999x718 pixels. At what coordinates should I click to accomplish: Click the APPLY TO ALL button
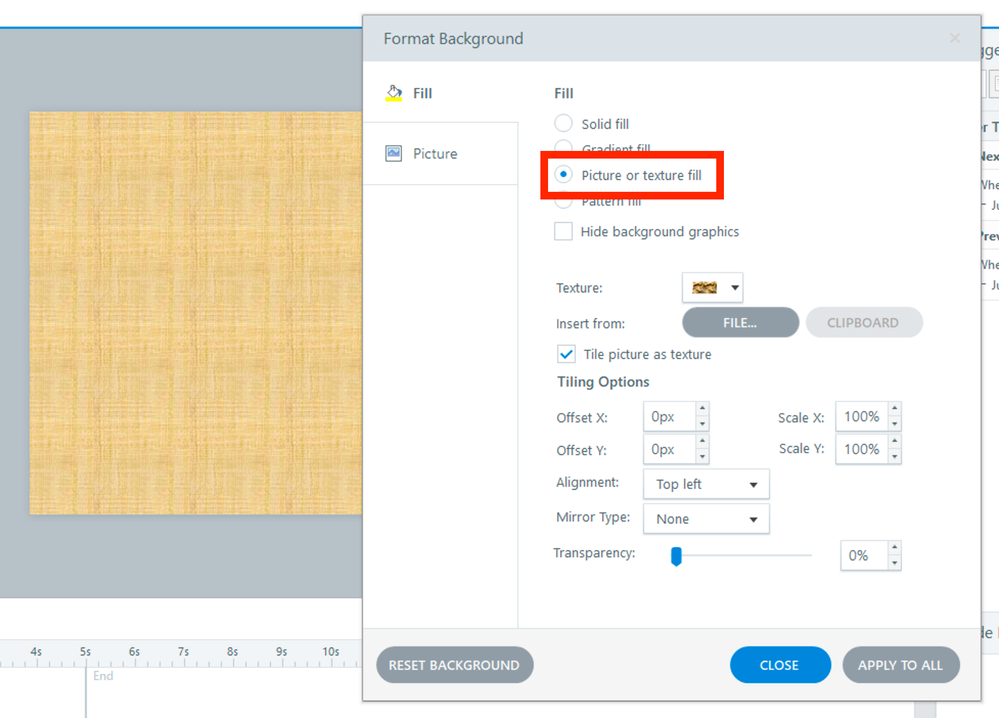coord(901,665)
